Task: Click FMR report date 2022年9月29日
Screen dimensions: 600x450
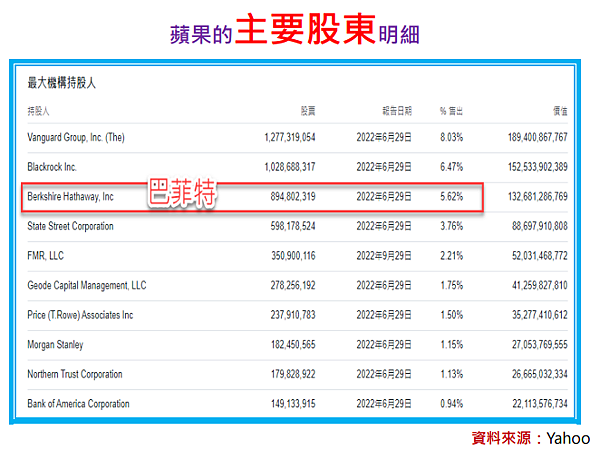Action: [x=384, y=256]
